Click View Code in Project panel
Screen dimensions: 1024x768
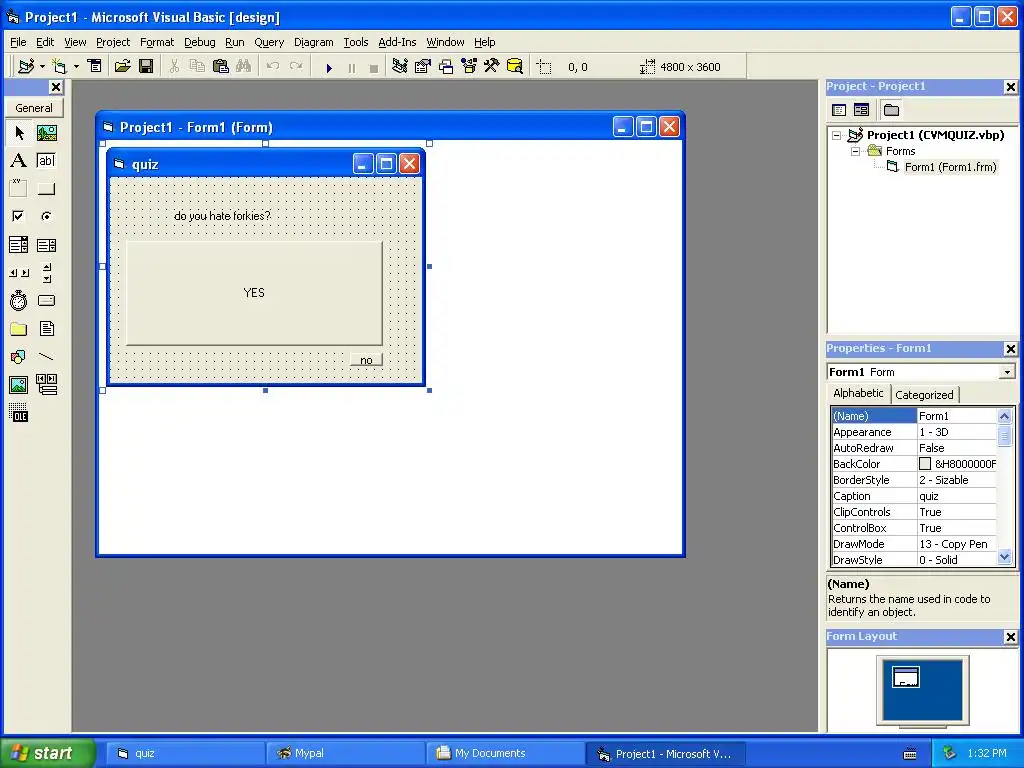click(x=839, y=110)
